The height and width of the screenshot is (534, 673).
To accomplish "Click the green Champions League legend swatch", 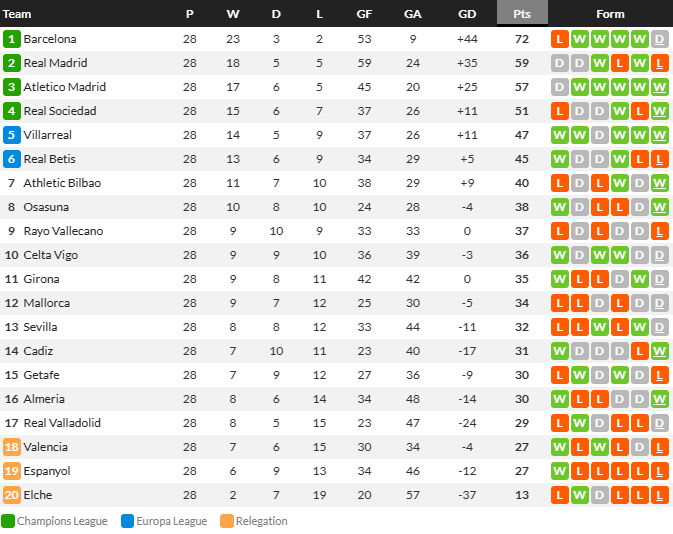I will coord(8,521).
